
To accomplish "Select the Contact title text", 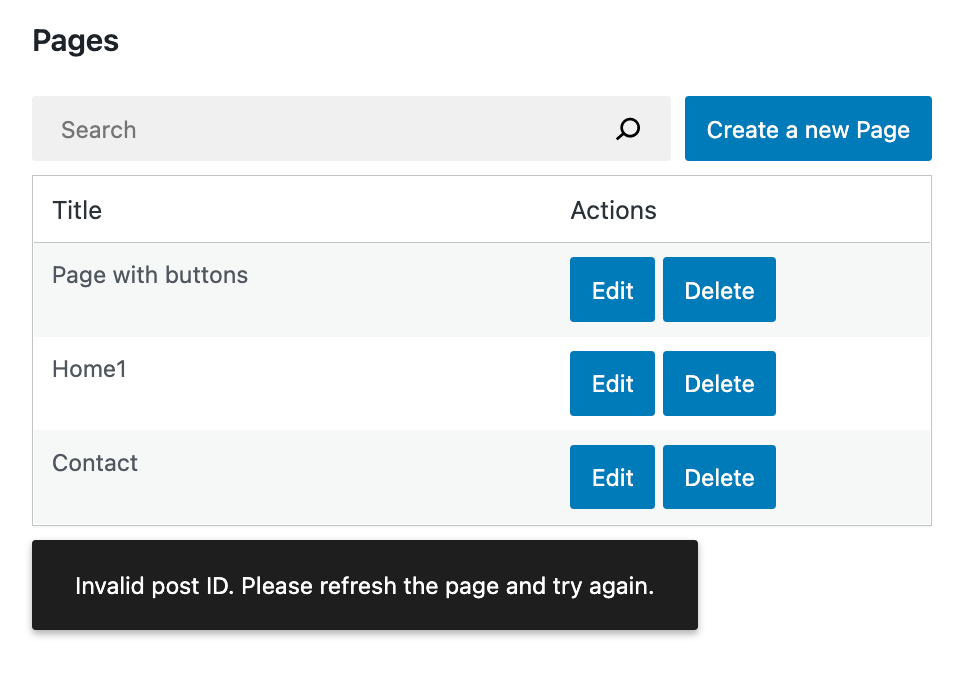I will pyautogui.click(x=95, y=463).
